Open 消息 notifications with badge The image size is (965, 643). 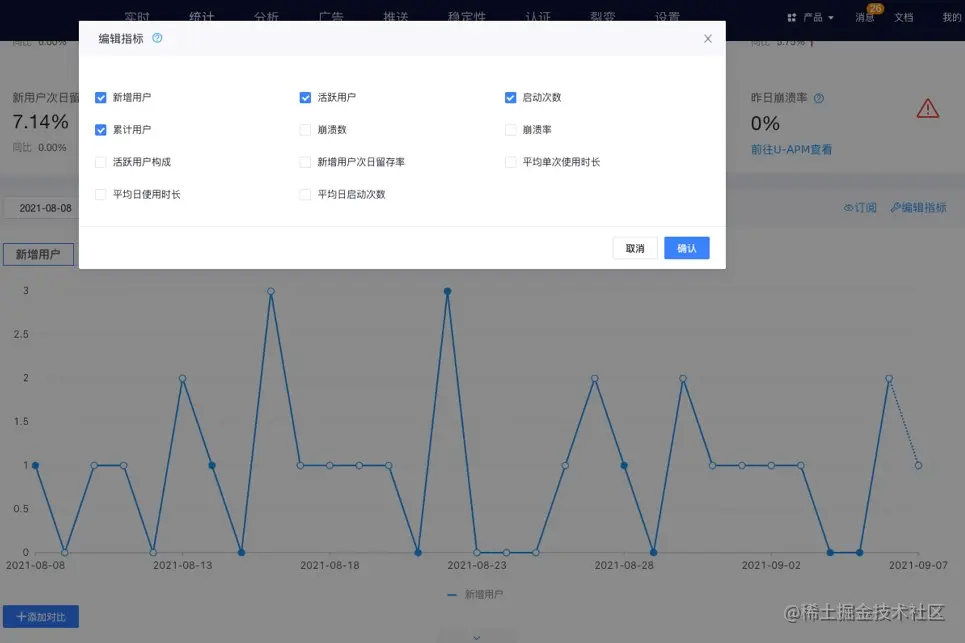click(865, 17)
